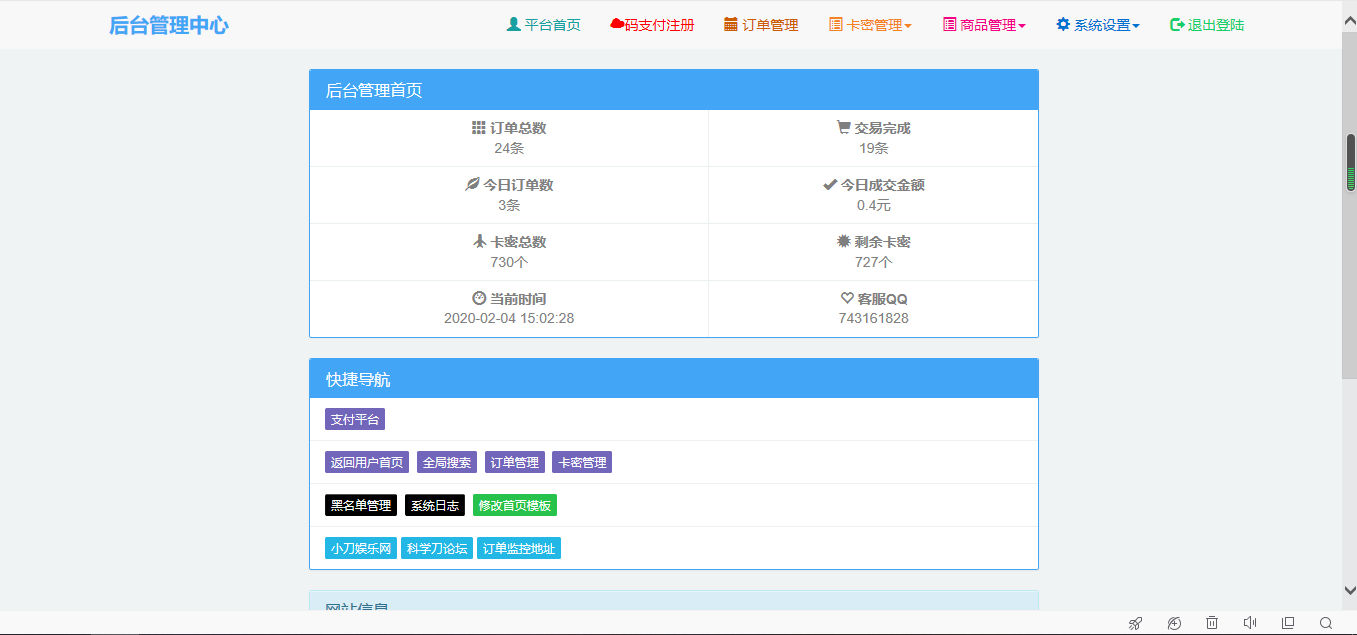Viewport: 1357px width, 635px height.
Task: Click the checkmark icon next to 今日成交金额
Action: (829, 184)
